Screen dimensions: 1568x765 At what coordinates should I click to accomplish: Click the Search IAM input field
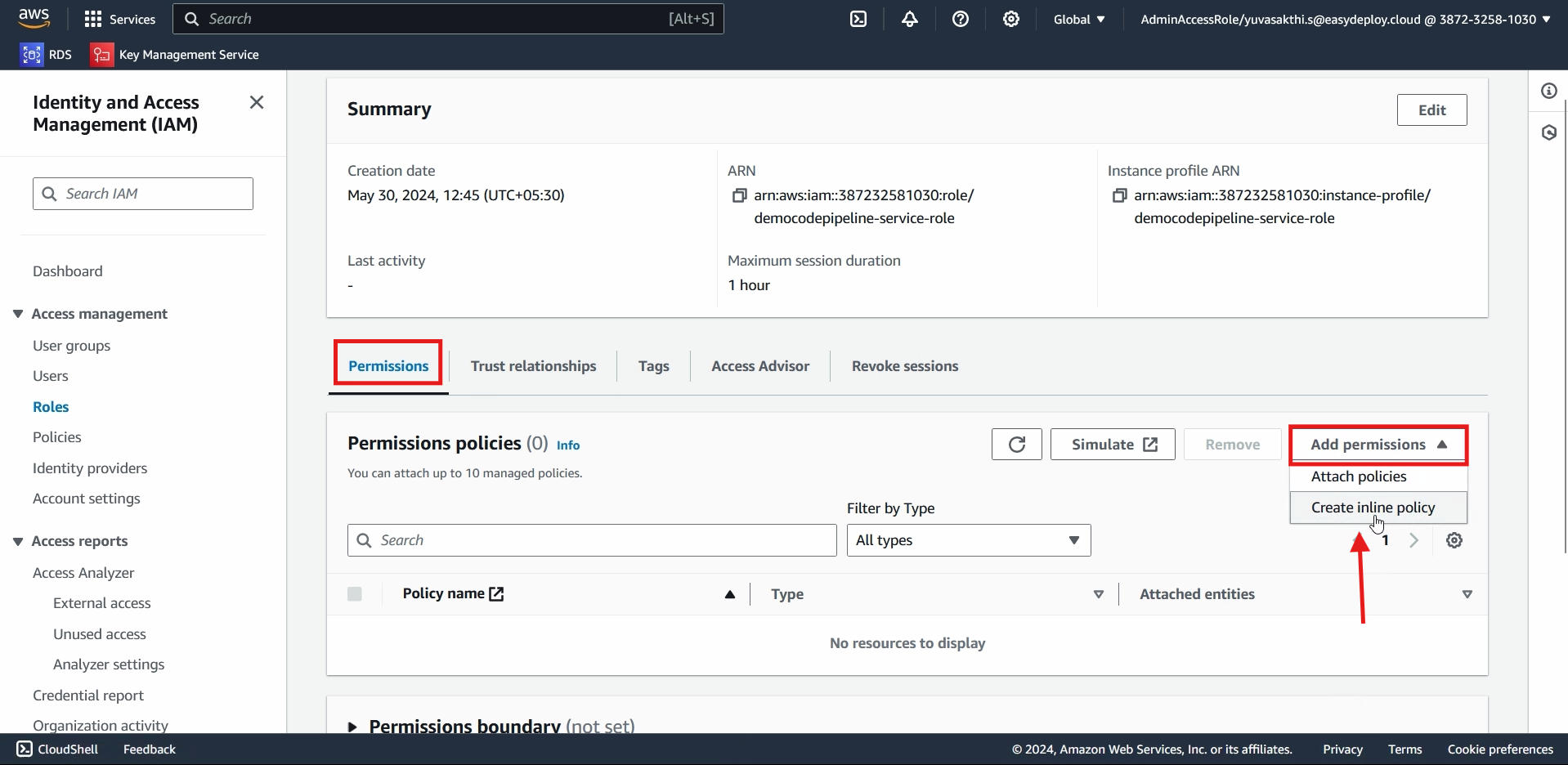(143, 194)
